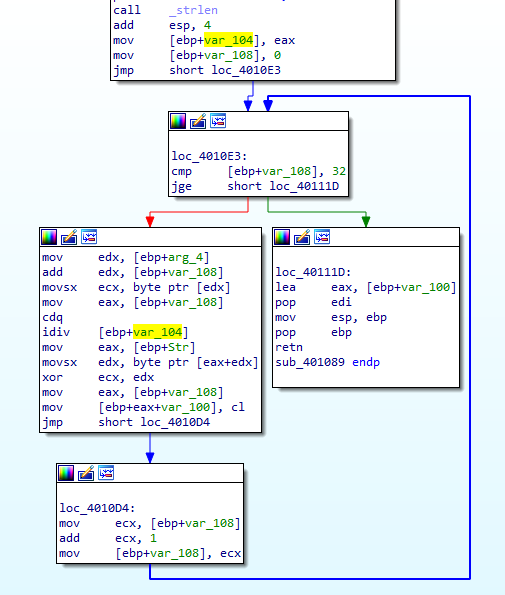Click var_108 in cmp instruction
The height and width of the screenshot is (595, 505).
click(x=287, y=172)
